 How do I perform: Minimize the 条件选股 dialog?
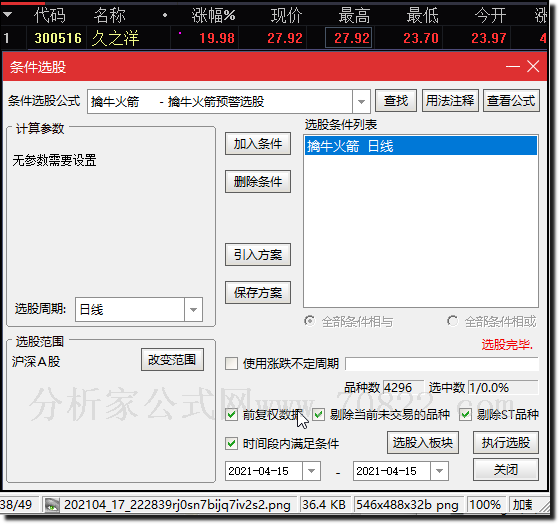pyautogui.click(x=512, y=66)
